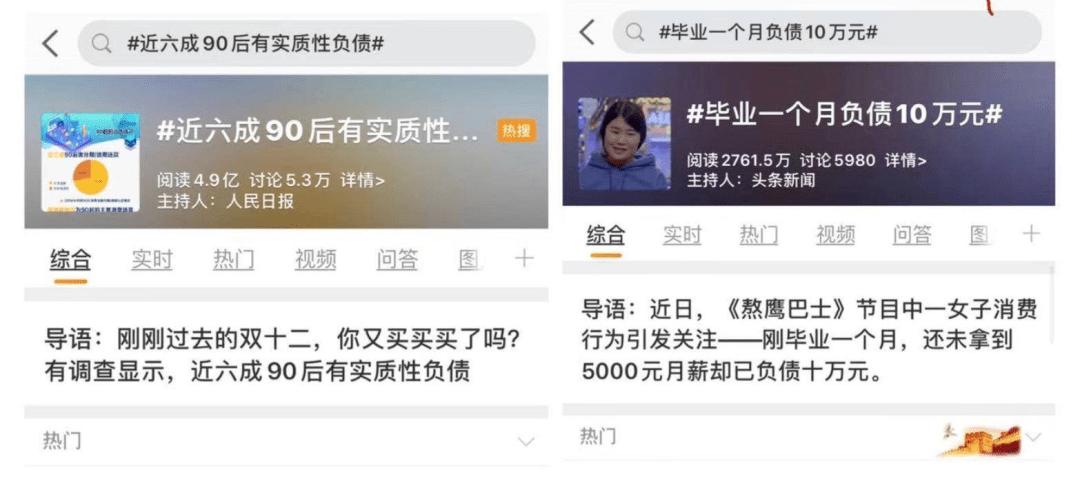Viewport: 1080px width, 481px height.
Task: Click search magnifier icon in right search bar
Action: pos(635,32)
